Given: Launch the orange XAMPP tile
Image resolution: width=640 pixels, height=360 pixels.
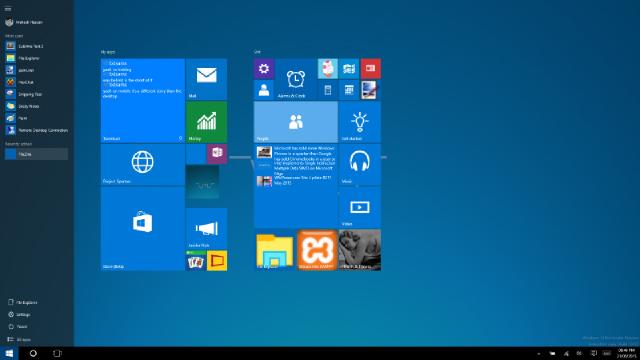Looking at the screenshot, I should [317, 250].
